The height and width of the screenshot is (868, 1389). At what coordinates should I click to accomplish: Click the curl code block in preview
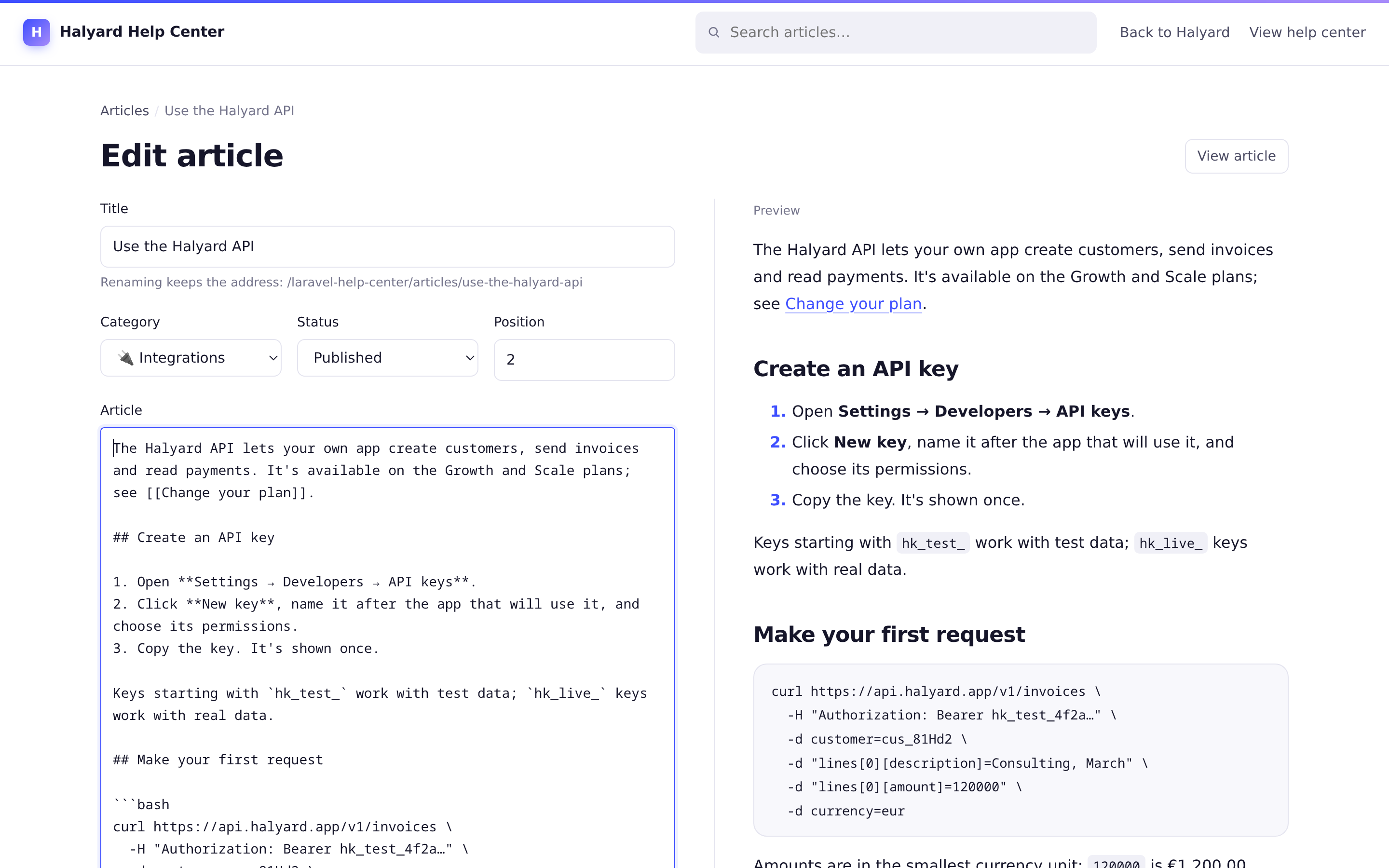1021,750
